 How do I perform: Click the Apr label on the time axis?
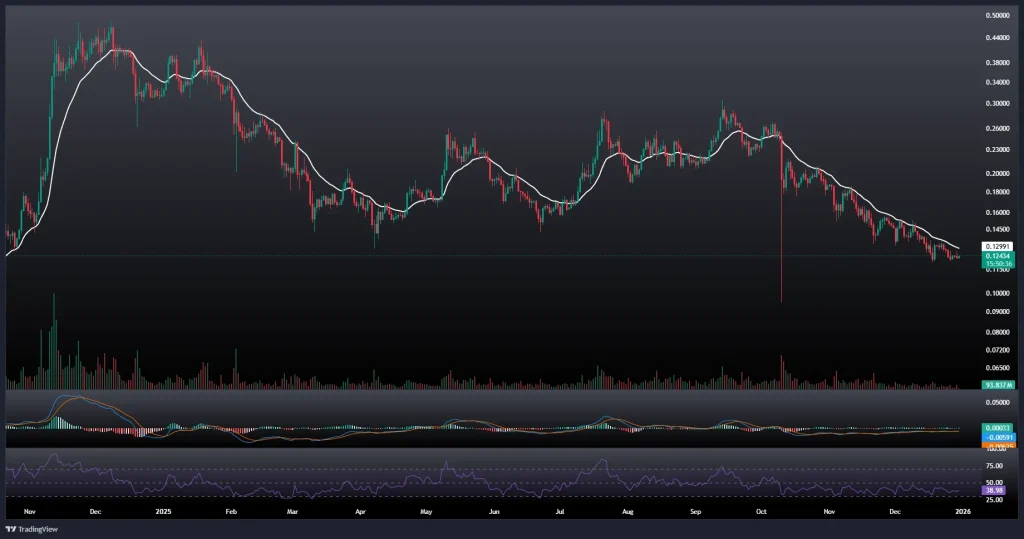[x=358, y=510]
